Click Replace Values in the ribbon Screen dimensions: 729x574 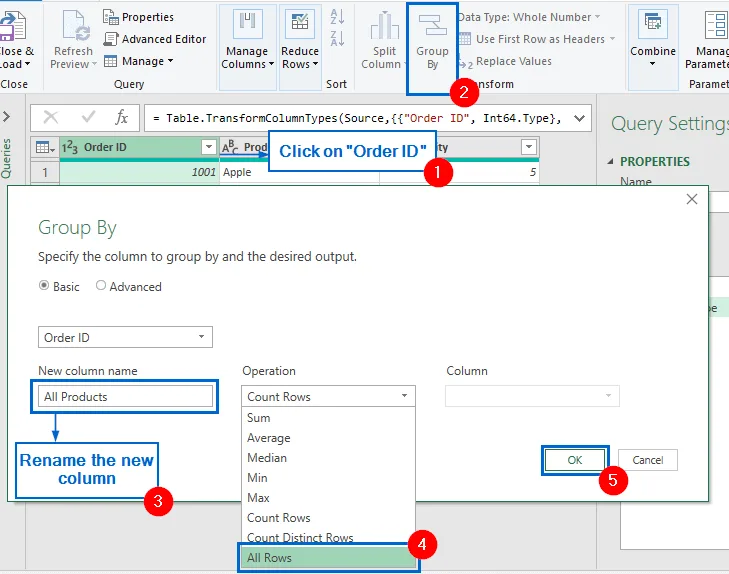505,61
